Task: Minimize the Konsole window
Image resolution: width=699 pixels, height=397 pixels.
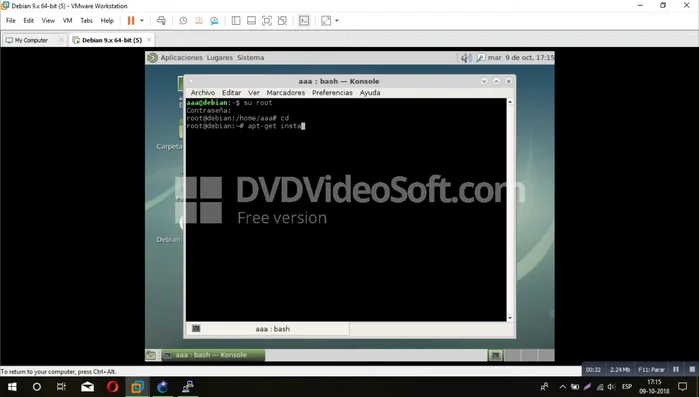Action: pyautogui.click(x=484, y=81)
